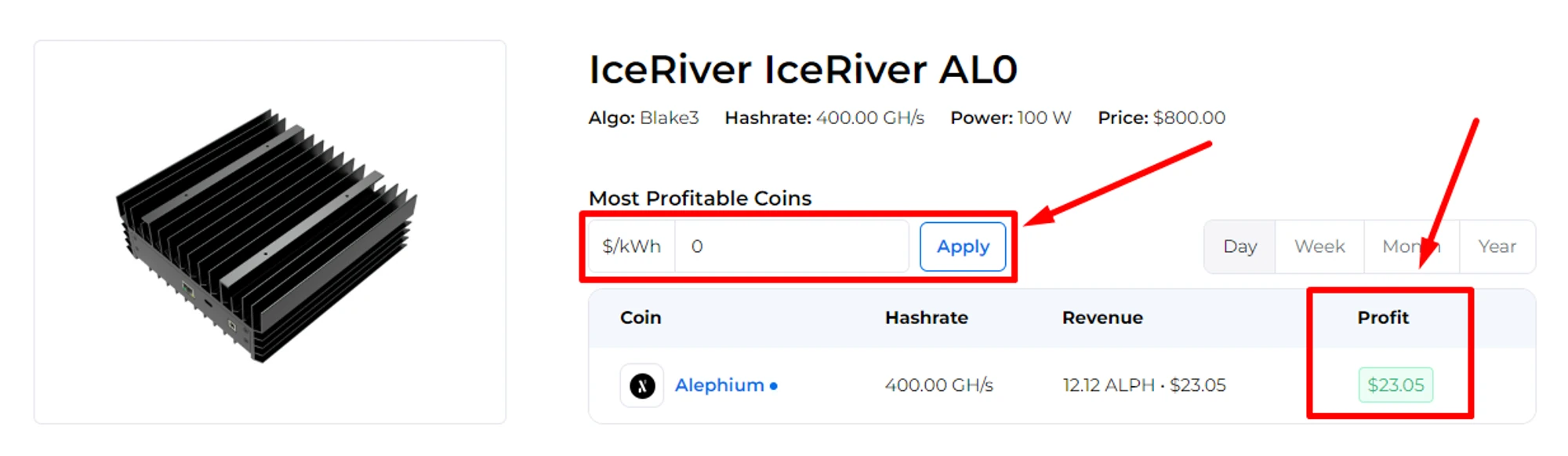Switch to the Day tab
The width and height of the screenshot is (1568, 456).
click(1240, 246)
